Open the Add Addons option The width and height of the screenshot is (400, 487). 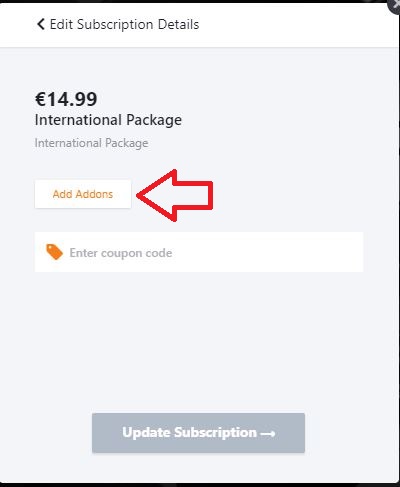[83, 194]
